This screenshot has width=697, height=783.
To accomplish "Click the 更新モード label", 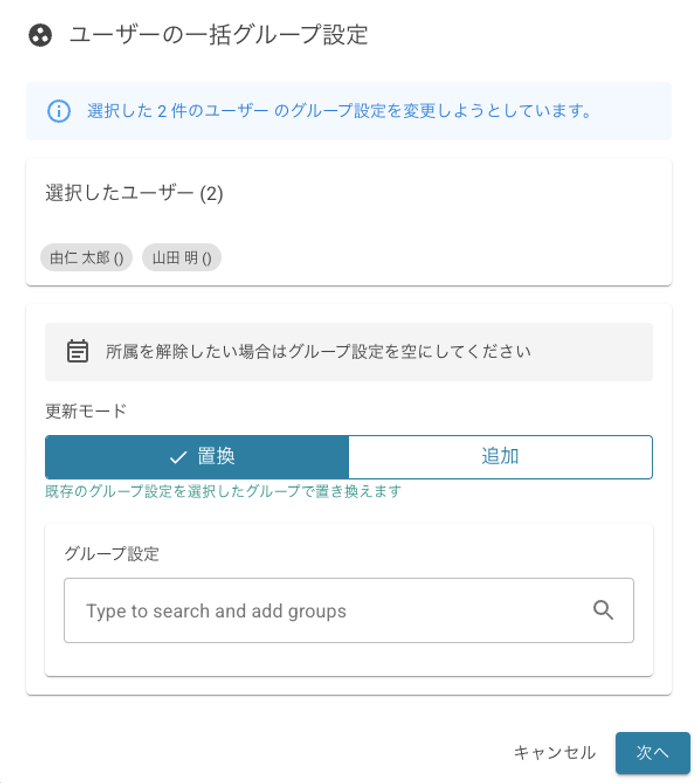I will click(86, 411).
